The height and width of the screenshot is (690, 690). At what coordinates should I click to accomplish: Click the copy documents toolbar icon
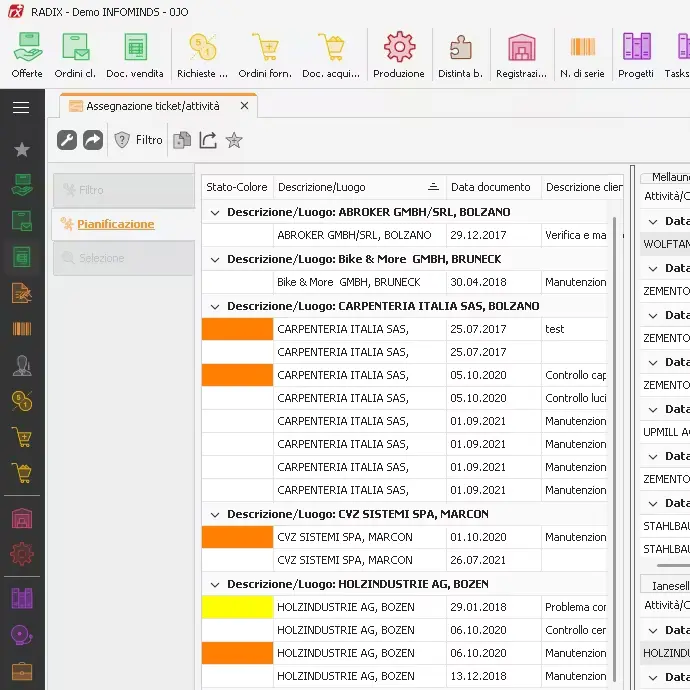(182, 140)
